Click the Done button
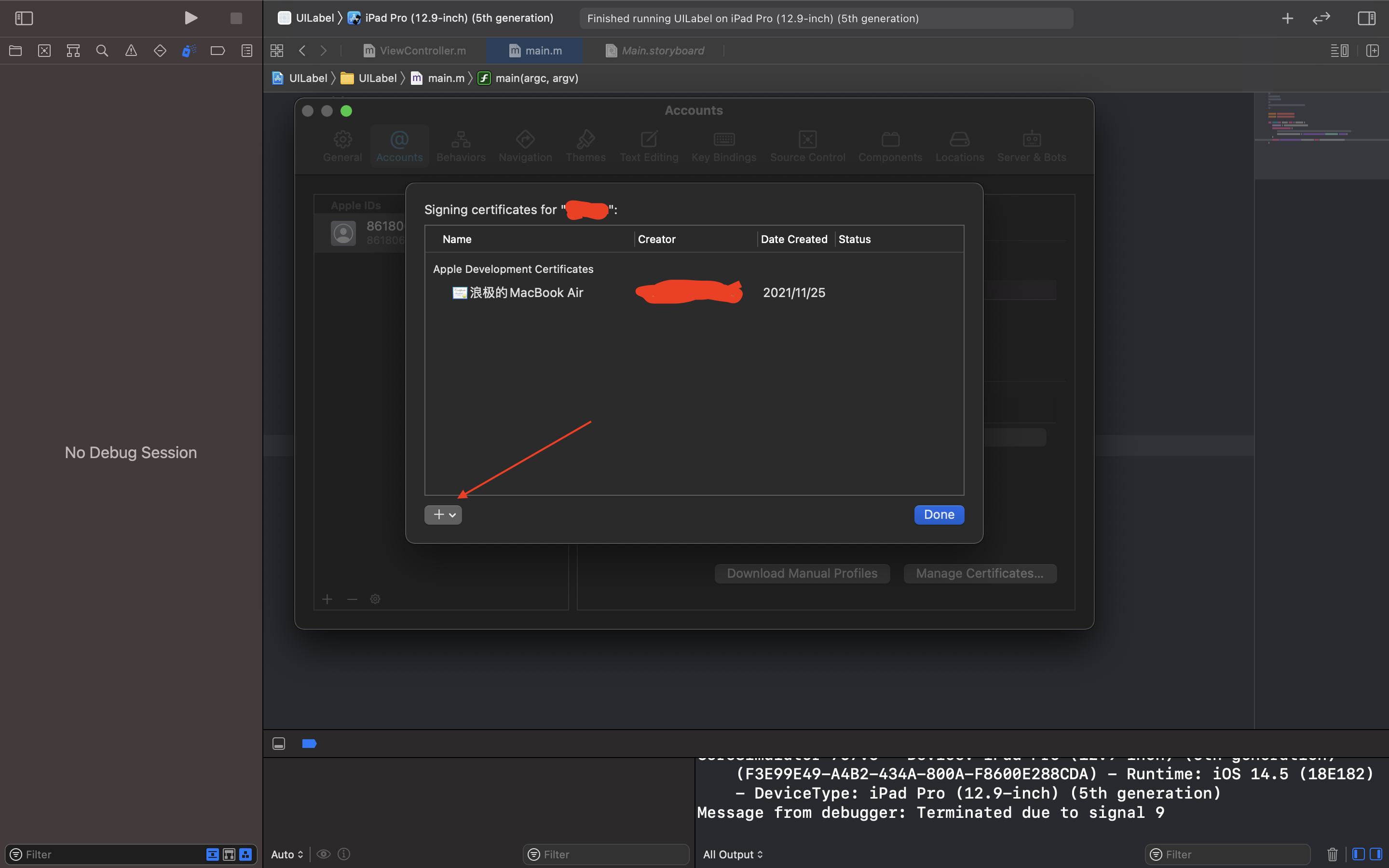This screenshot has height=868, width=1389. tap(939, 515)
